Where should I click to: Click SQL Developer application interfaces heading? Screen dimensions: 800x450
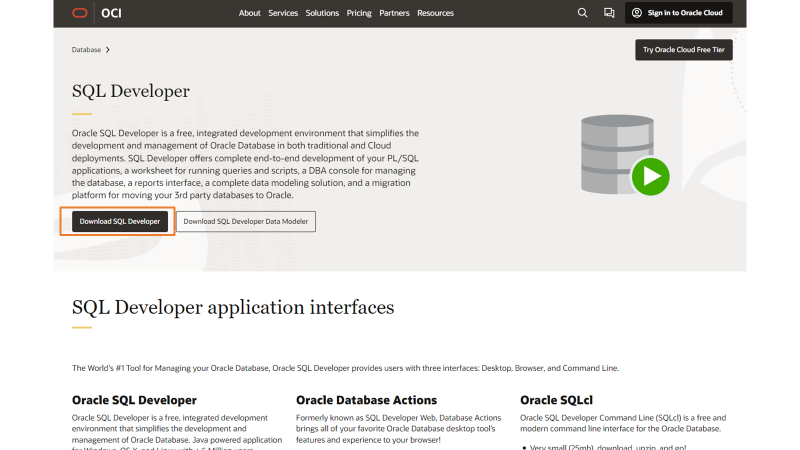233,307
